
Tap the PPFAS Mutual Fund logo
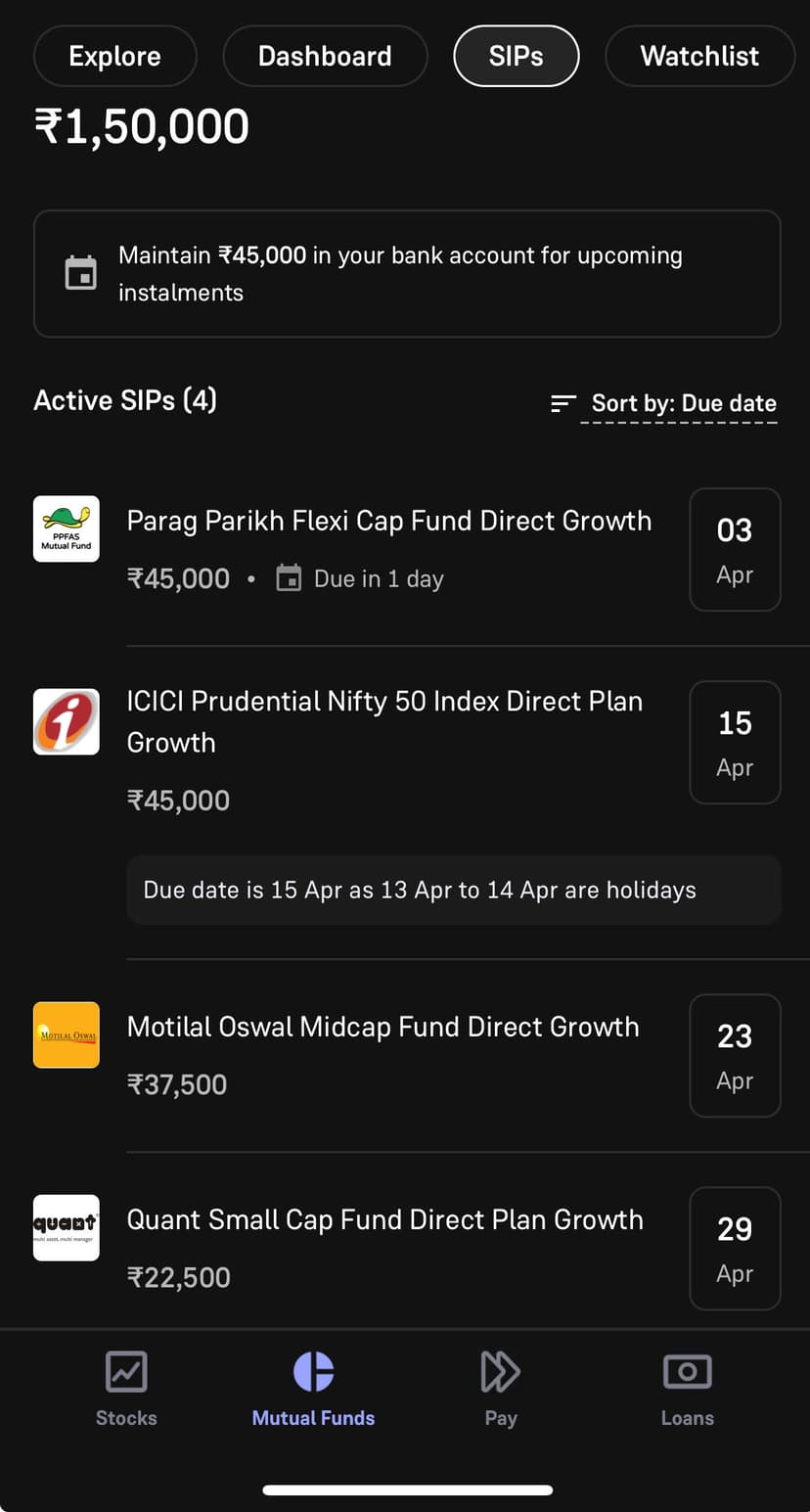click(x=67, y=528)
